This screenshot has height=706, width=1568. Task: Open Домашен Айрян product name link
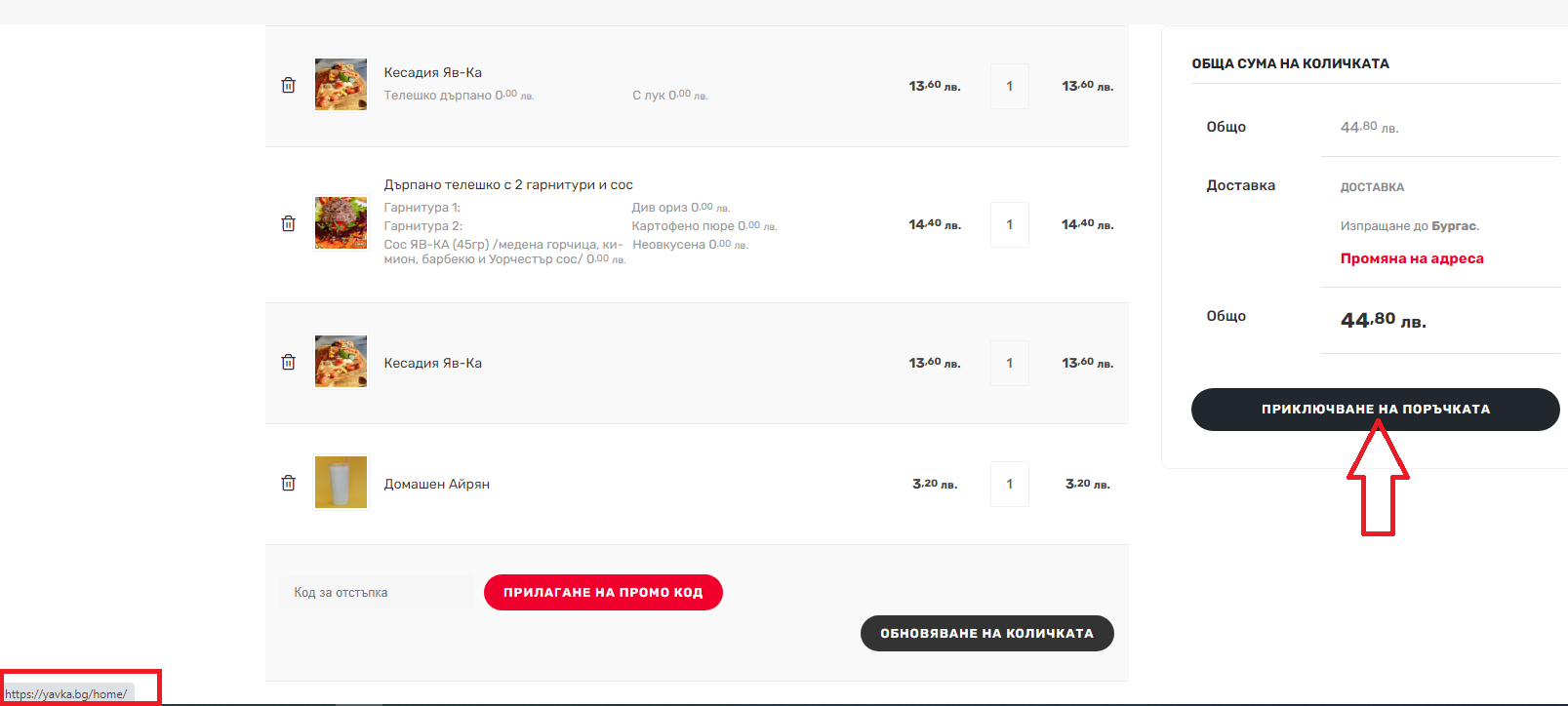pos(436,484)
